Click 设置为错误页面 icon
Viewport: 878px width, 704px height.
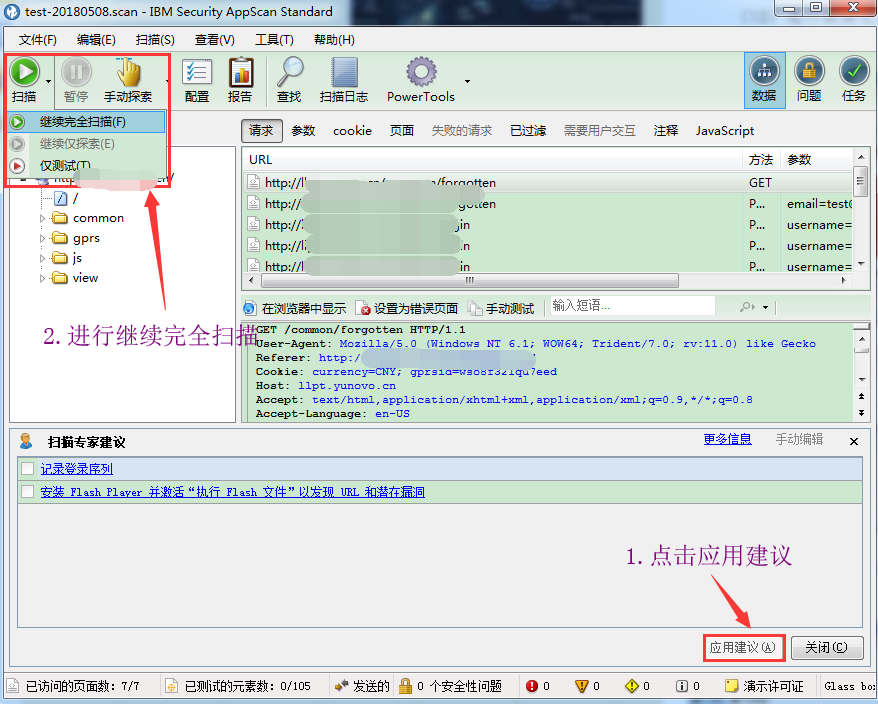[x=363, y=308]
